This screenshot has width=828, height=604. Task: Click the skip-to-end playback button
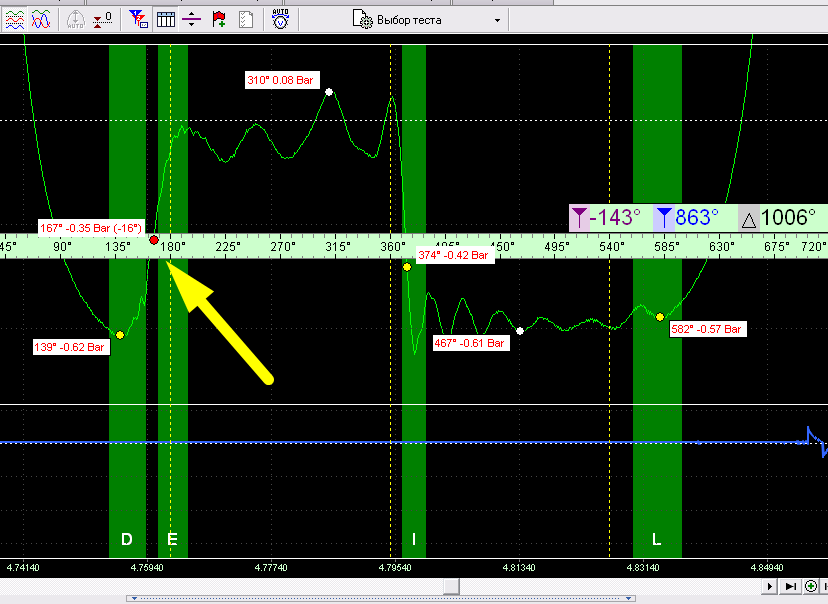[791, 586]
